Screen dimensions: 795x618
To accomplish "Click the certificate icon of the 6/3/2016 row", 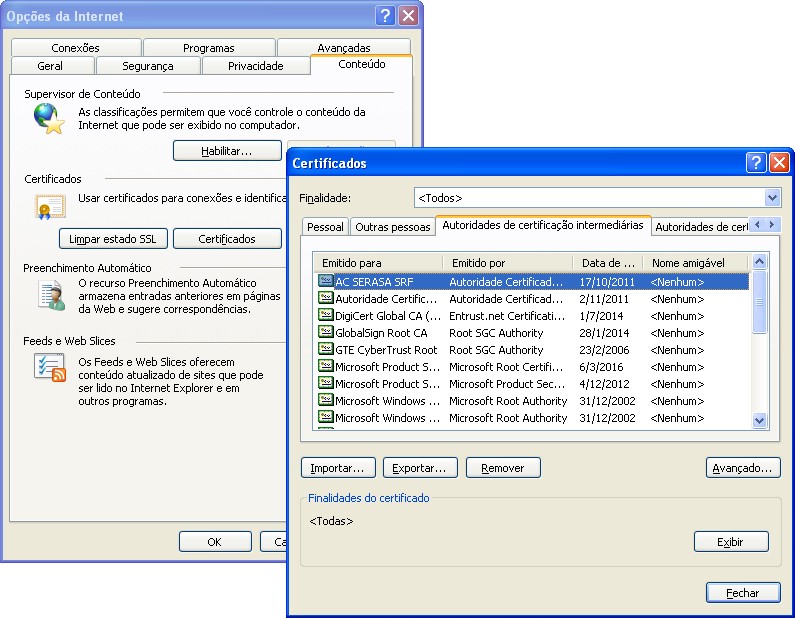I will [x=325, y=366].
